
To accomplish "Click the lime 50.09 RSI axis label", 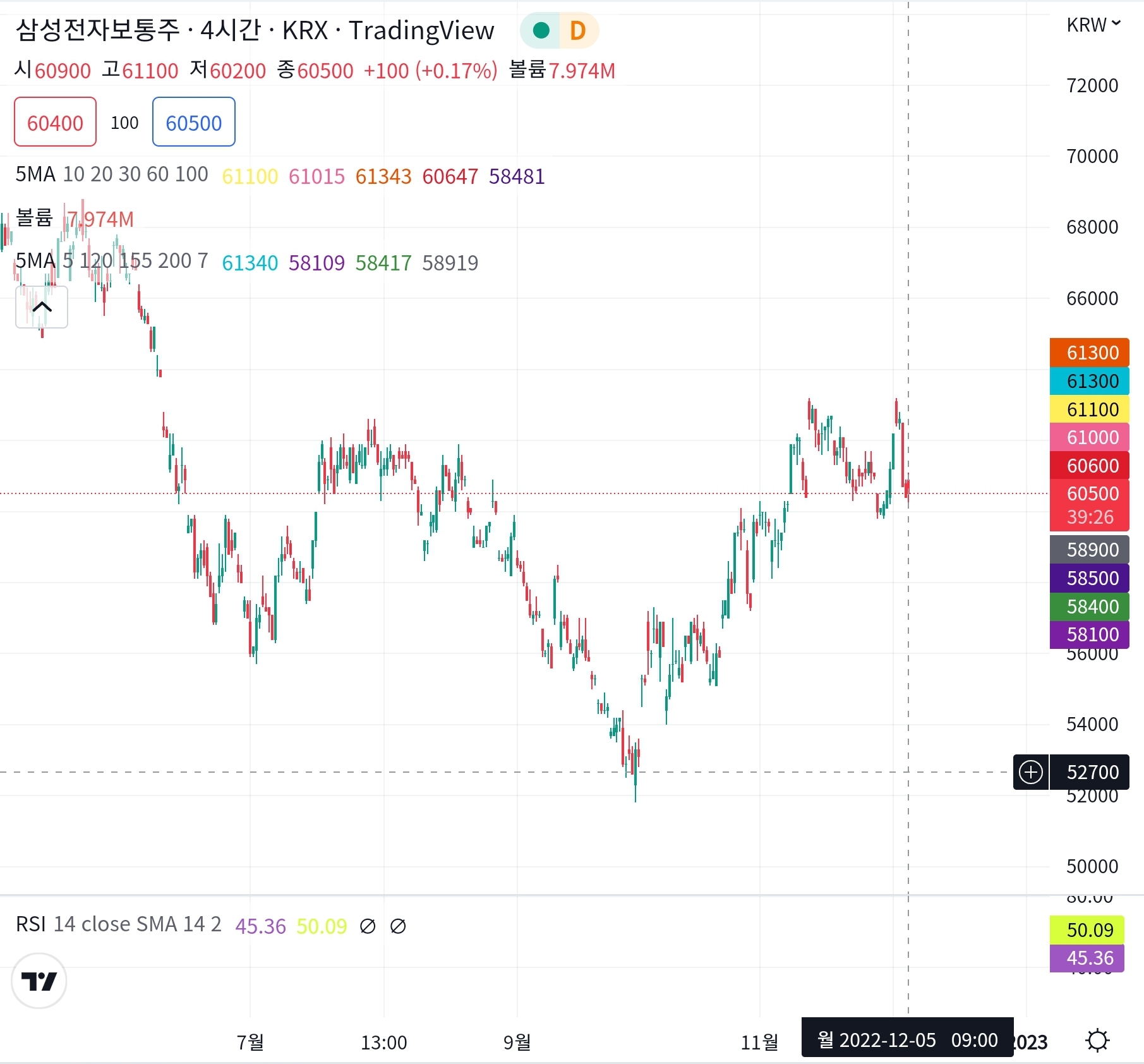I will coord(1087,930).
